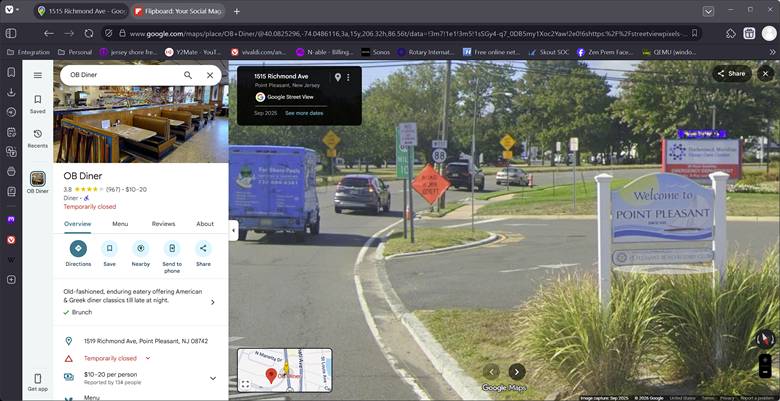Click the 'See more dates' link
Image resolution: width=780 pixels, height=401 pixels.
(304, 113)
